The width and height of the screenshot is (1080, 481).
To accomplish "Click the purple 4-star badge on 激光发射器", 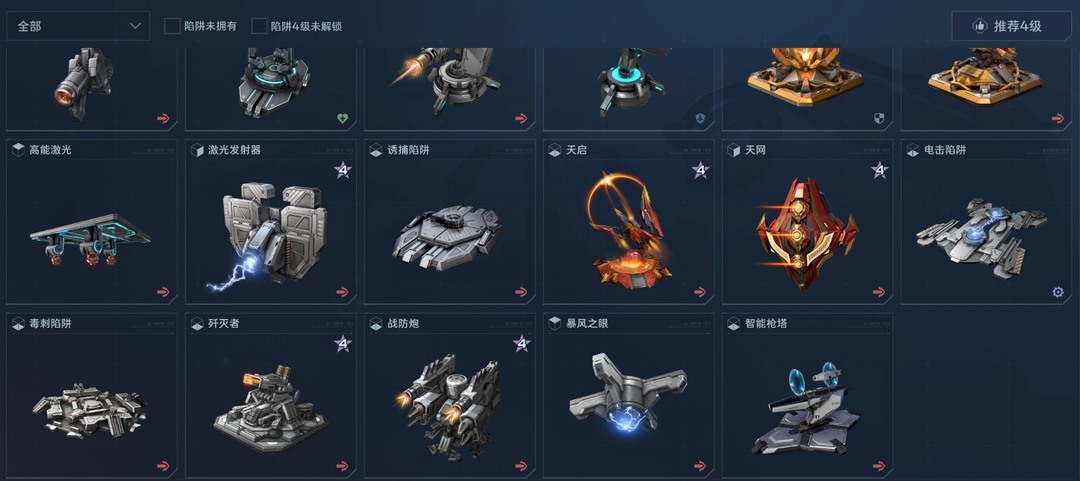I will click(342, 170).
